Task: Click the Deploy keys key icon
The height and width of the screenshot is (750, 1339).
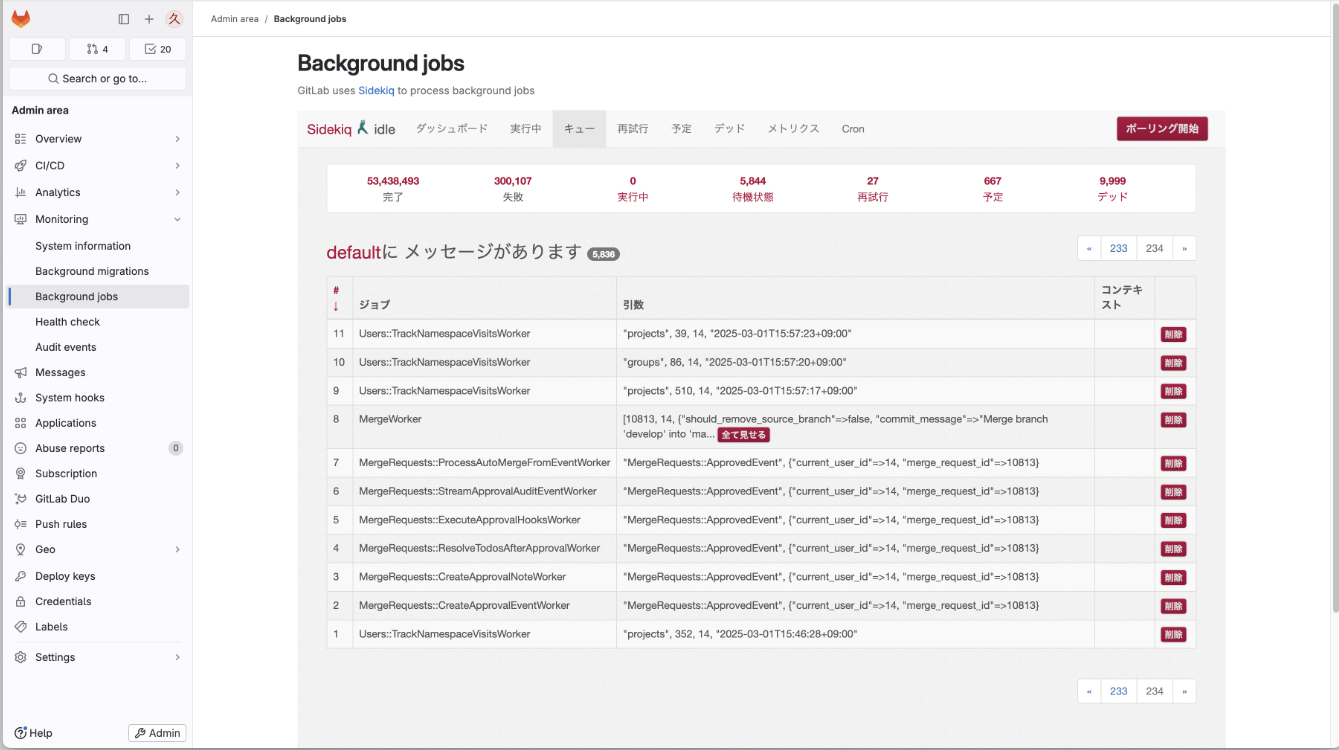Action: [21, 576]
